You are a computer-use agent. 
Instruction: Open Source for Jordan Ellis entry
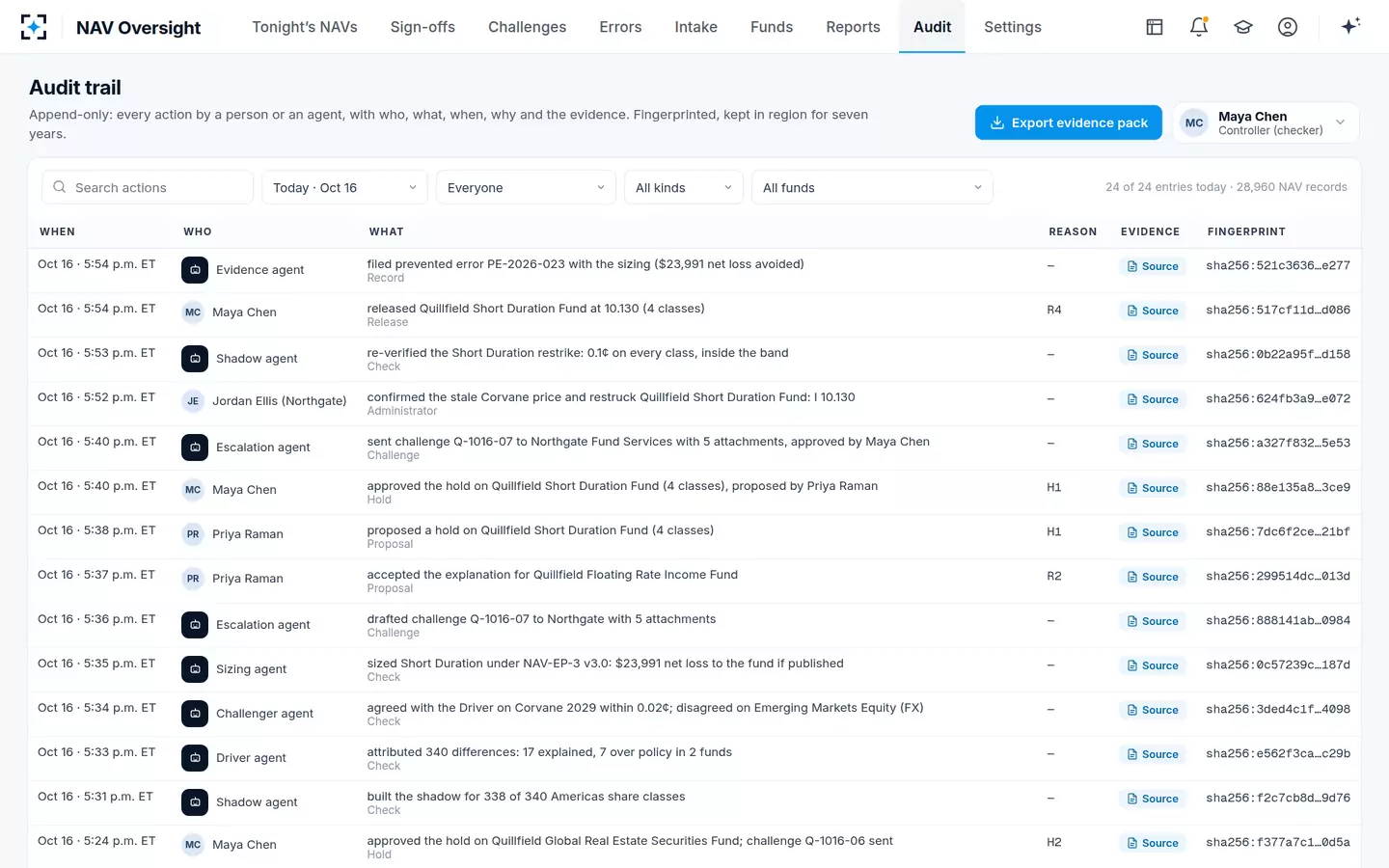(x=1153, y=399)
